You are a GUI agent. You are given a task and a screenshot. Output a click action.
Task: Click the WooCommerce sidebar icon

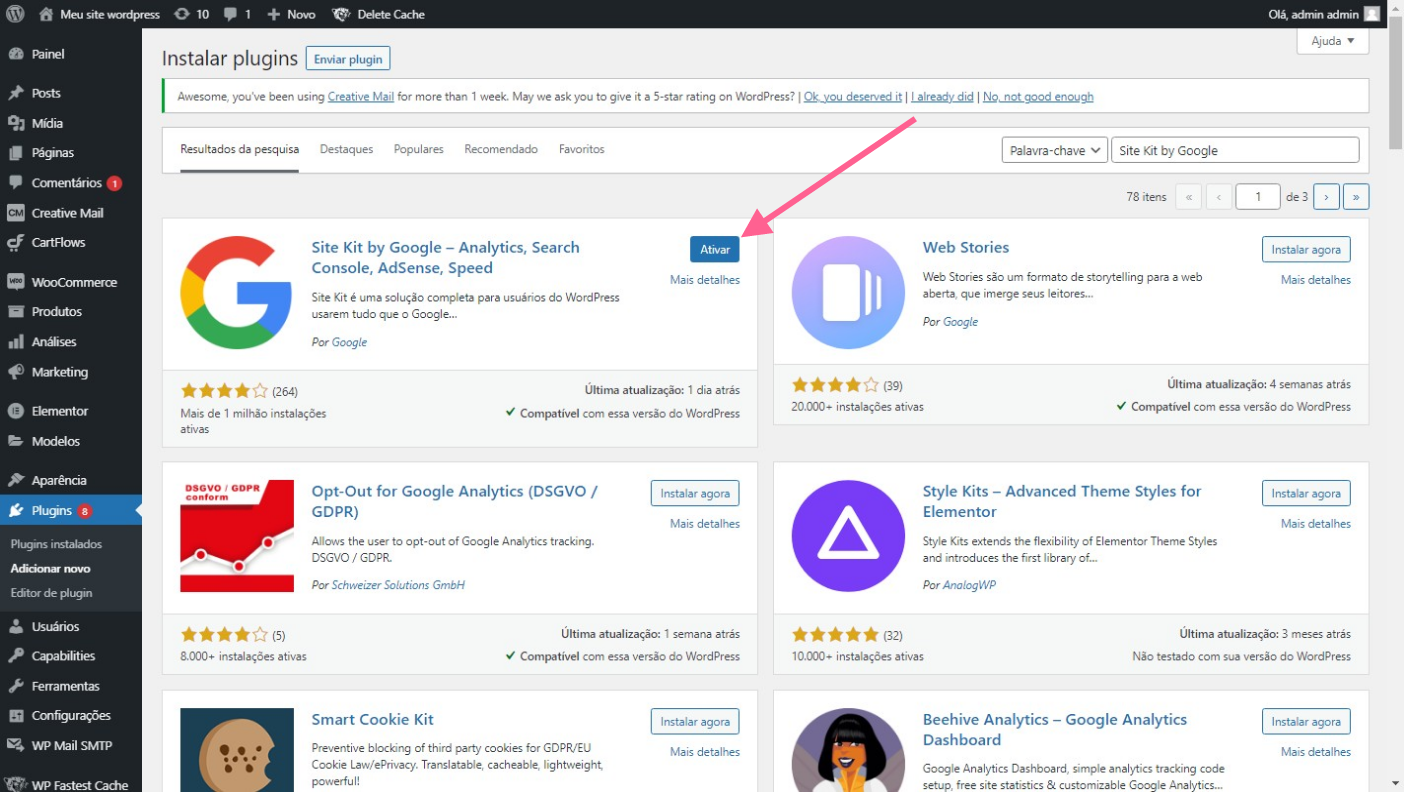pyautogui.click(x=15, y=282)
